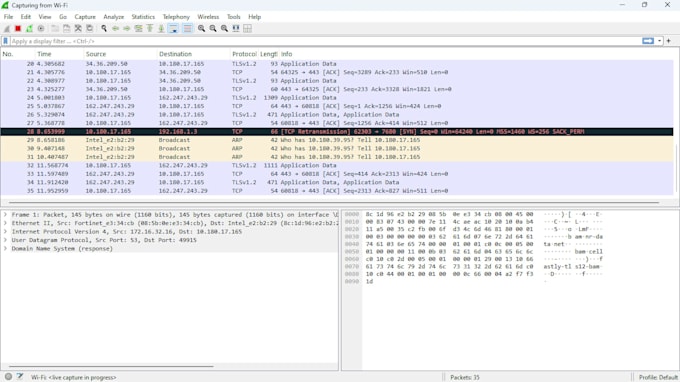Expand the Frame 1 details row
The width and height of the screenshot is (680, 382).
pyautogui.click(x=5, y=215)
